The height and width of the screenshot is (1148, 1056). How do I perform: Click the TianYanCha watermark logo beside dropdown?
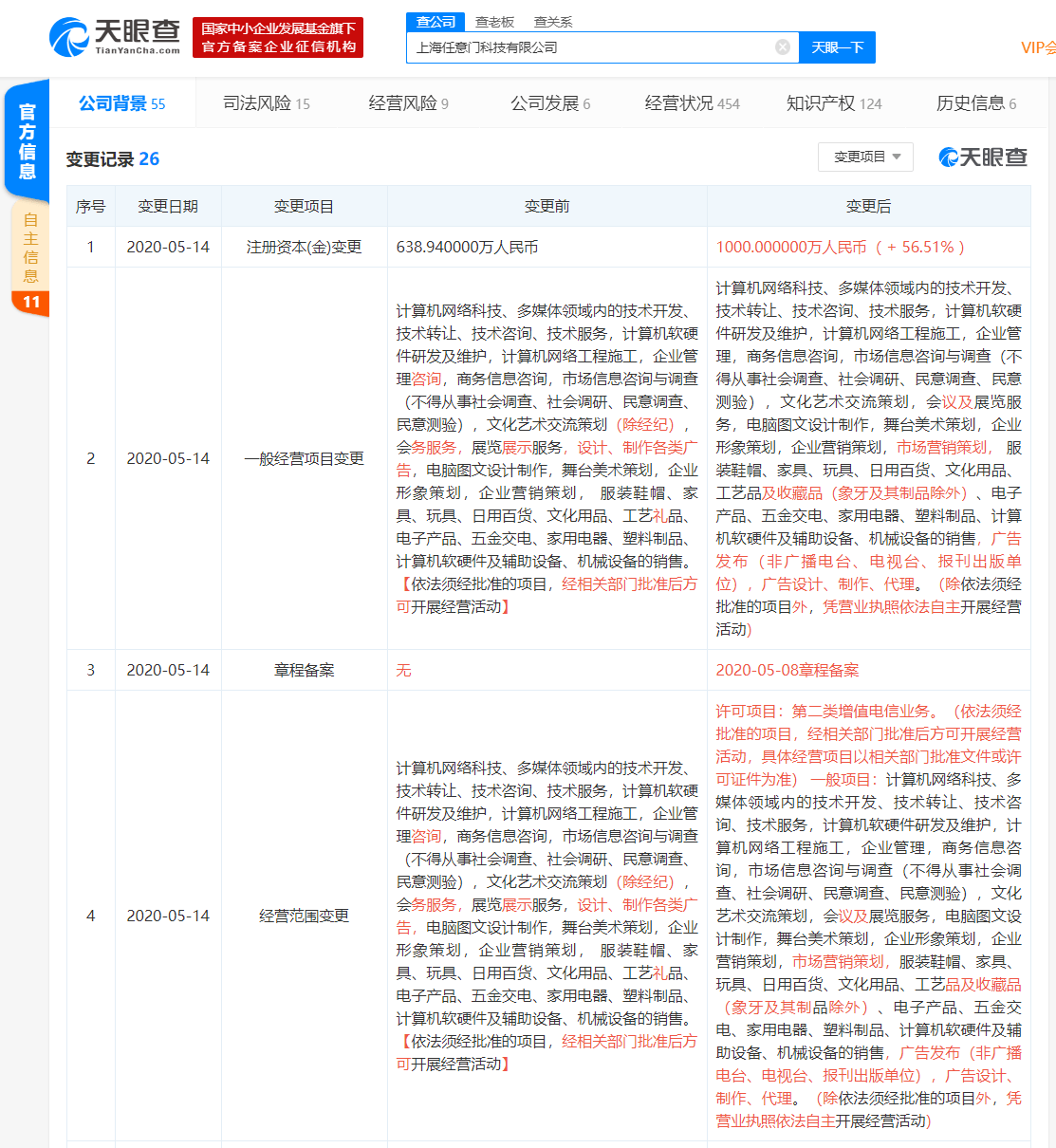[983, 157]
